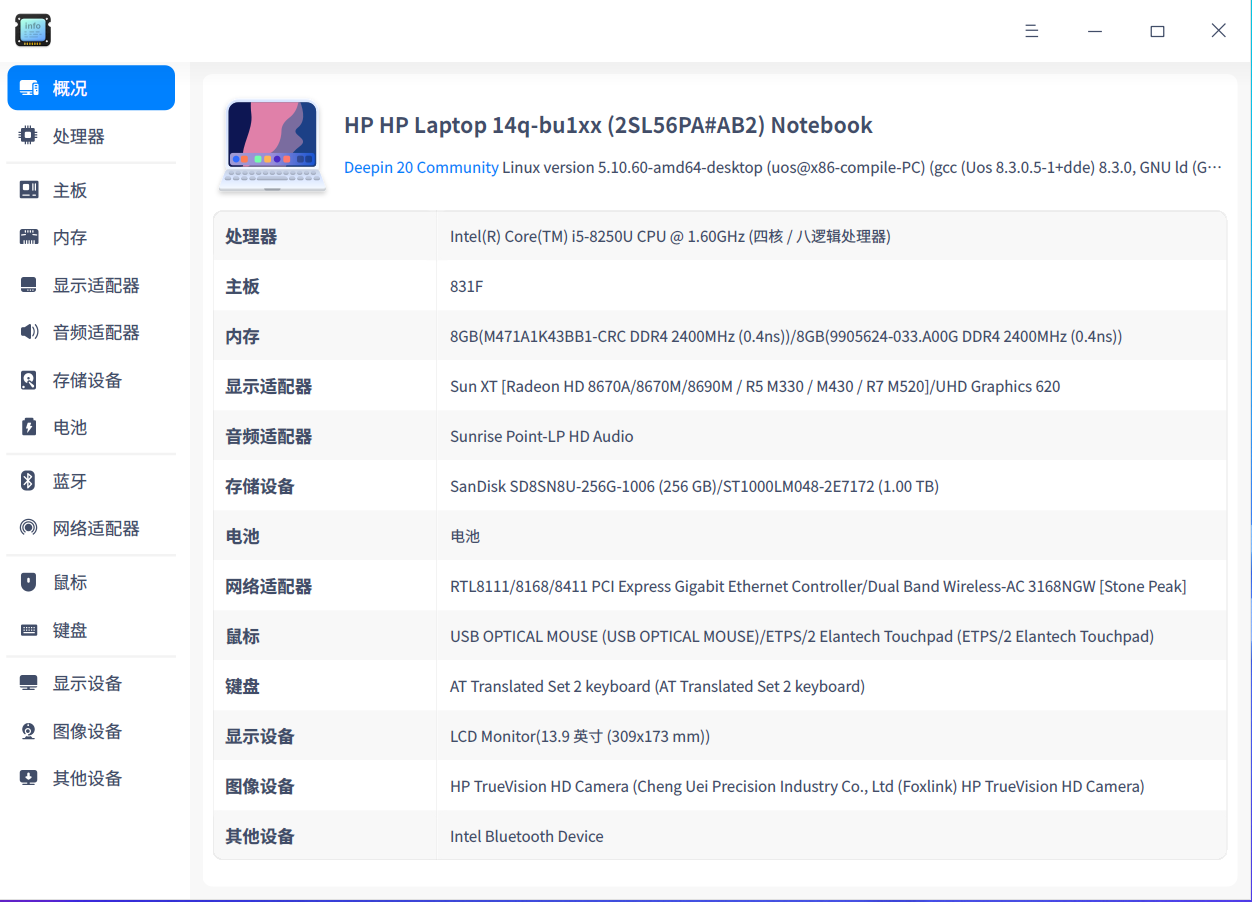Click the Device Manager app icon in title bar
Image resolution: width=1252 pixels, height=902 pixels.
[33, 30]
